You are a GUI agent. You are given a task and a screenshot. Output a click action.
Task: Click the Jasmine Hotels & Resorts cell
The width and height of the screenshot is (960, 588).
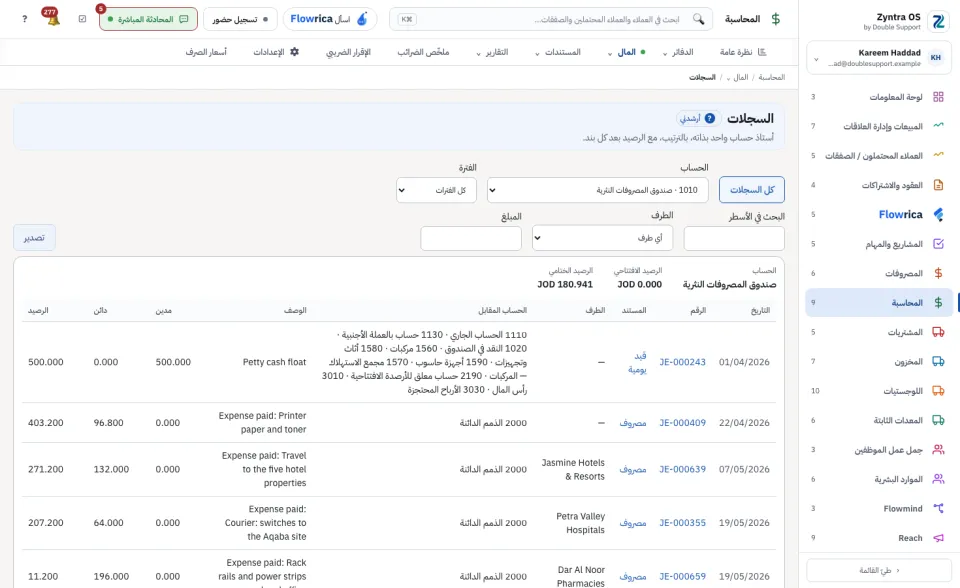tap(572, 469)
